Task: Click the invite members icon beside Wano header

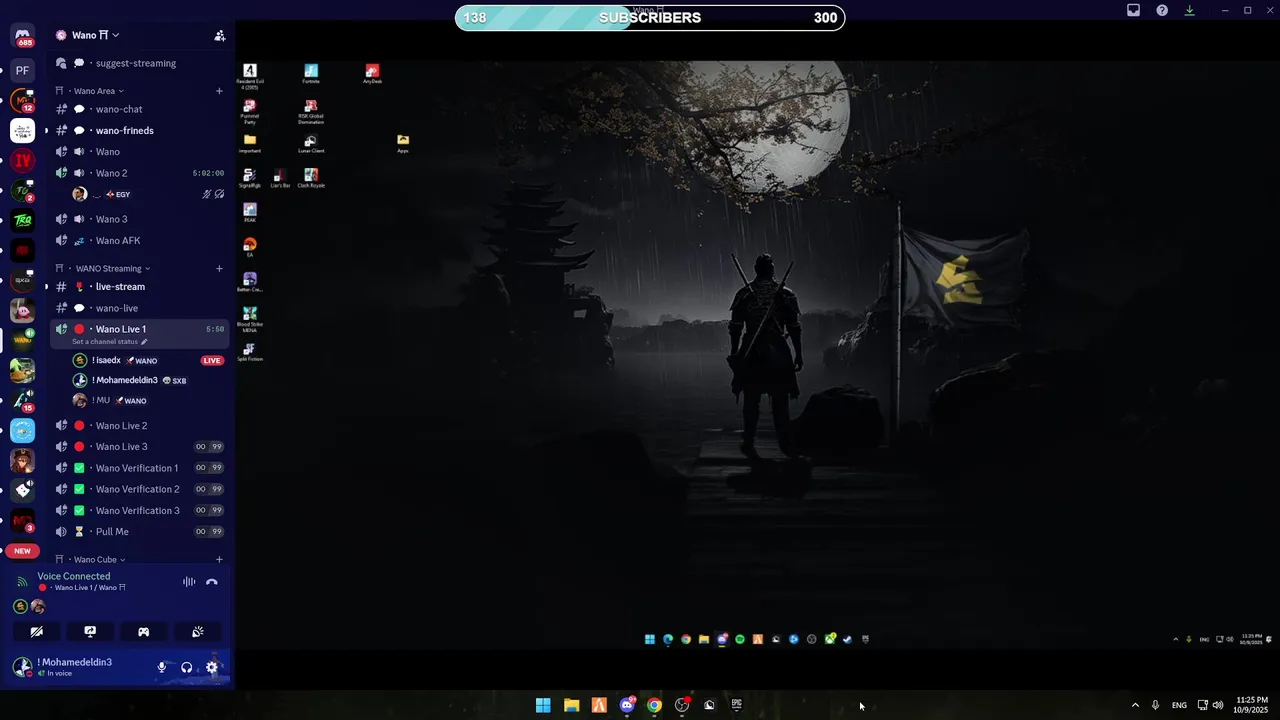Action: (219, 35)
